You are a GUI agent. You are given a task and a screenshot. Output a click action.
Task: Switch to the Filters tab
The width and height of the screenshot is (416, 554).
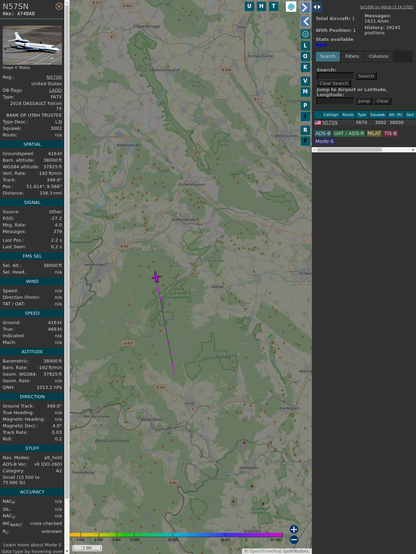(x=352, y=56)
